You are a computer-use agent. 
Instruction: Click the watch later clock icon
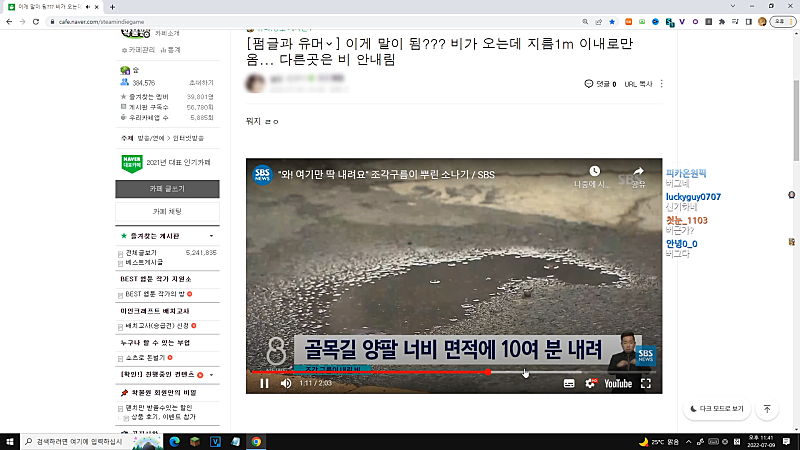pos(594,171)
